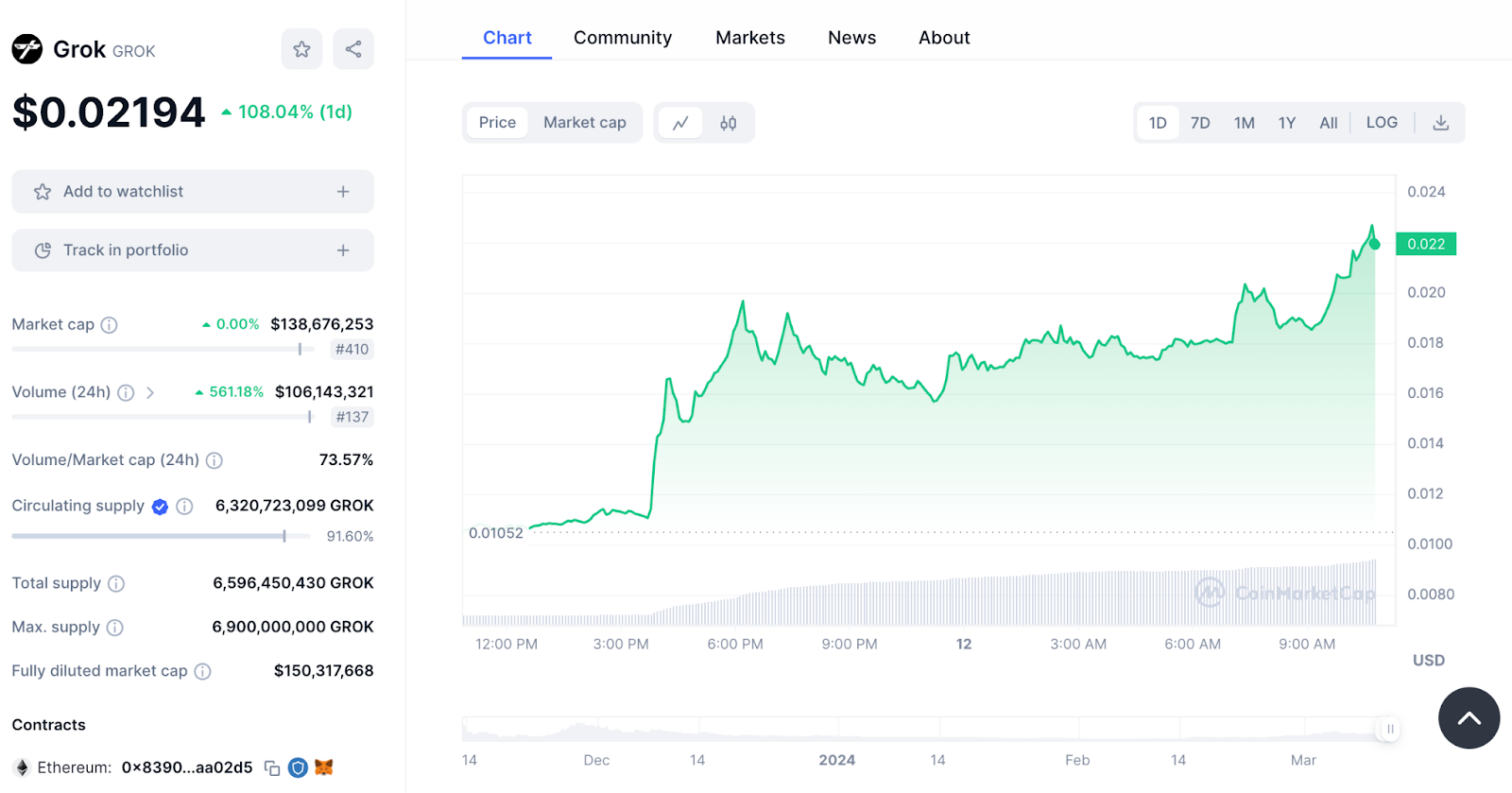
Task: Click the MetaMask fox icon
Action: click(324, 767)
